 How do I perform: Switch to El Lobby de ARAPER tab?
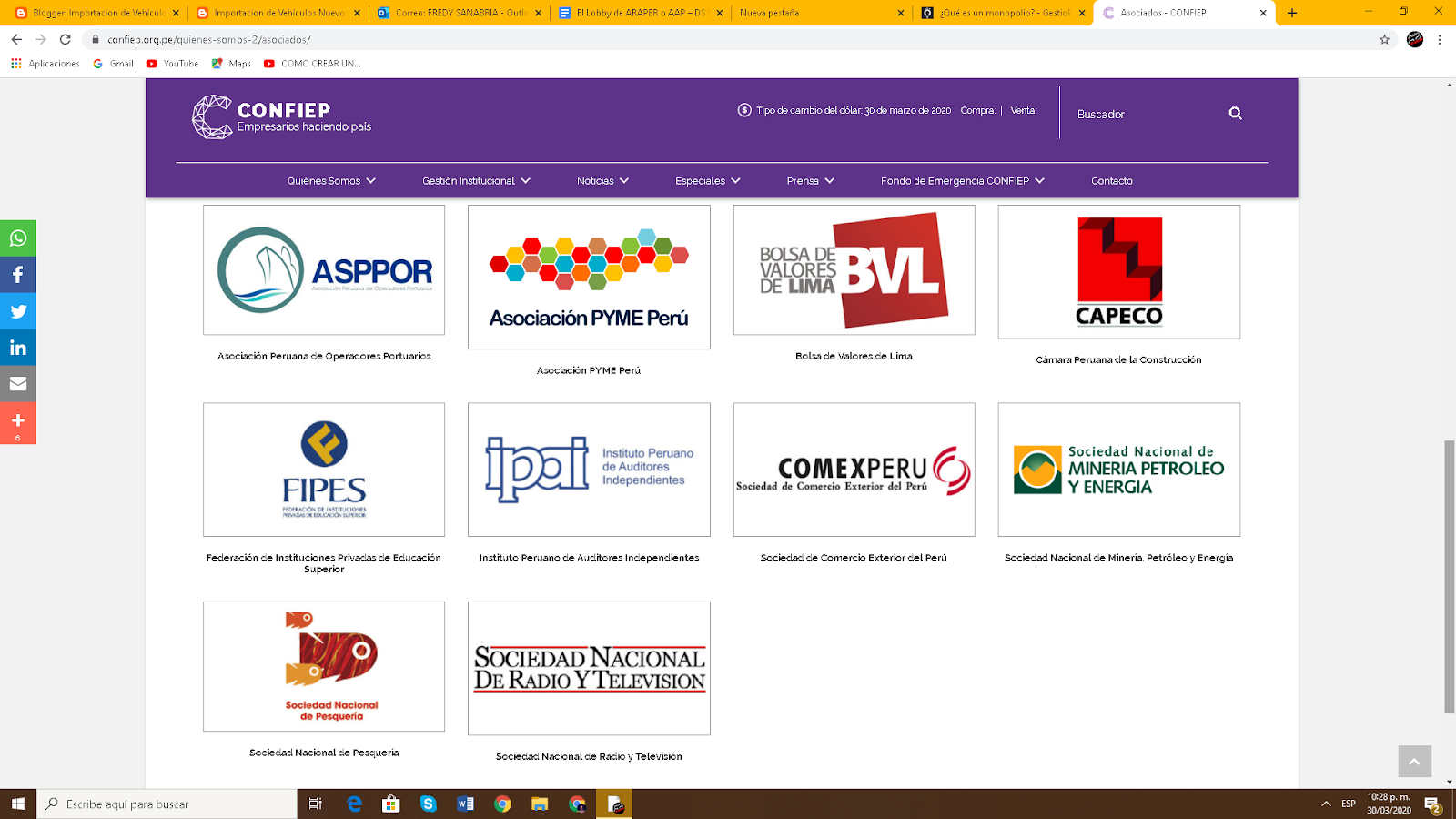point(640,13)
